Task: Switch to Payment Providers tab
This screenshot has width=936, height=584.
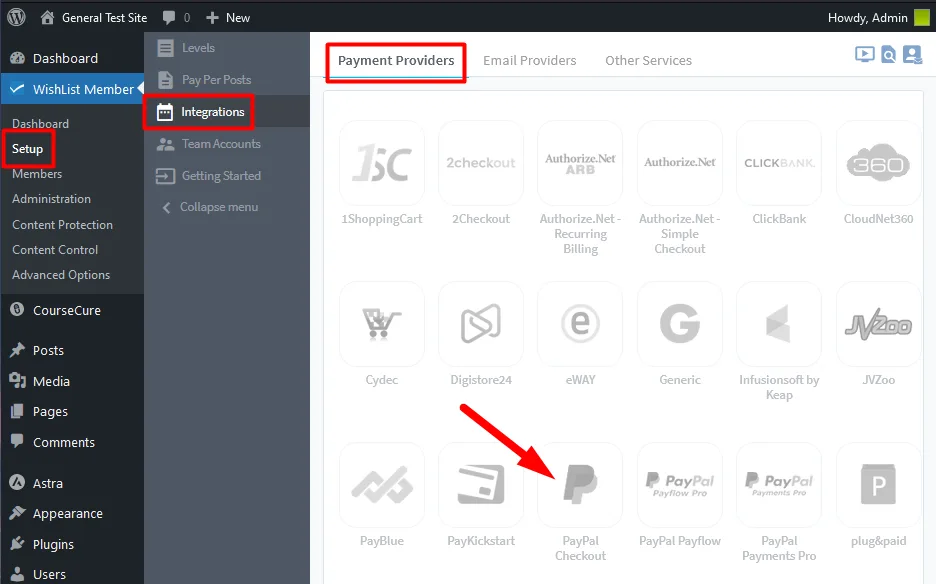Action: (x=396, y=60)
